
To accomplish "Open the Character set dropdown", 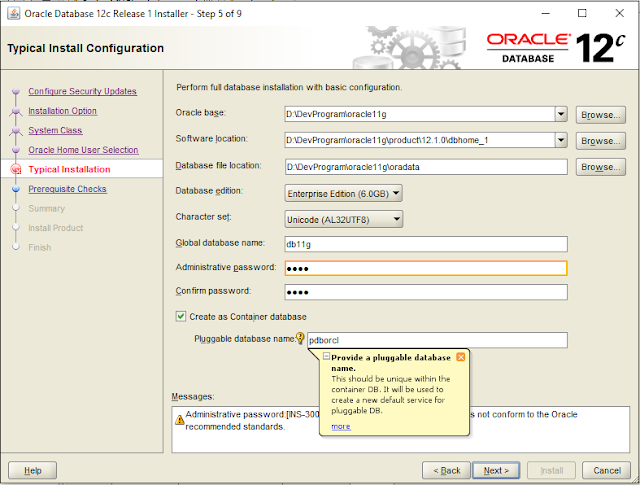I will [343, 219].
